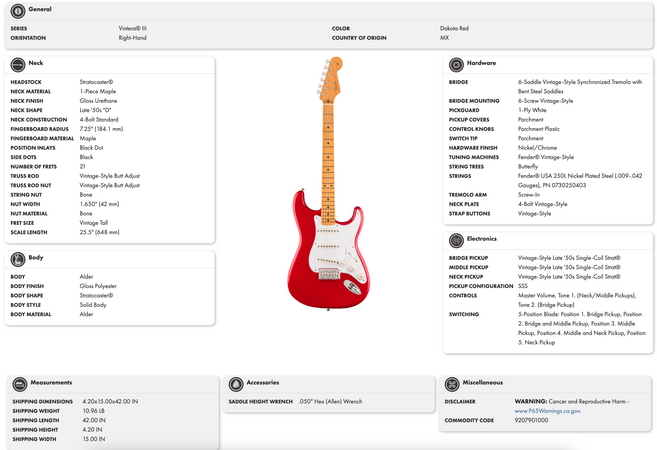Click the Body section icon
The width and height of the screenshot is (657, 450).
[19, 258]
